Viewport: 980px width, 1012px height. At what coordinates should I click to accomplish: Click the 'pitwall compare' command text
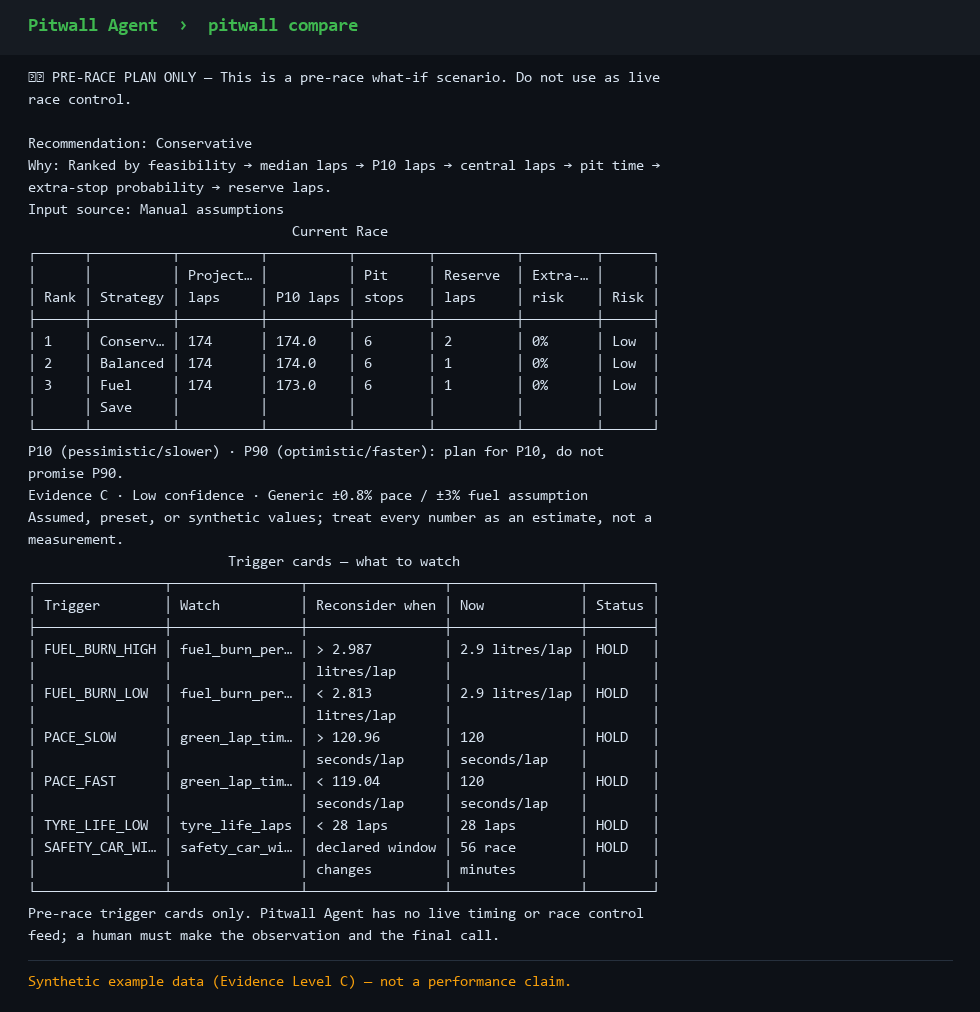(282, 25)
